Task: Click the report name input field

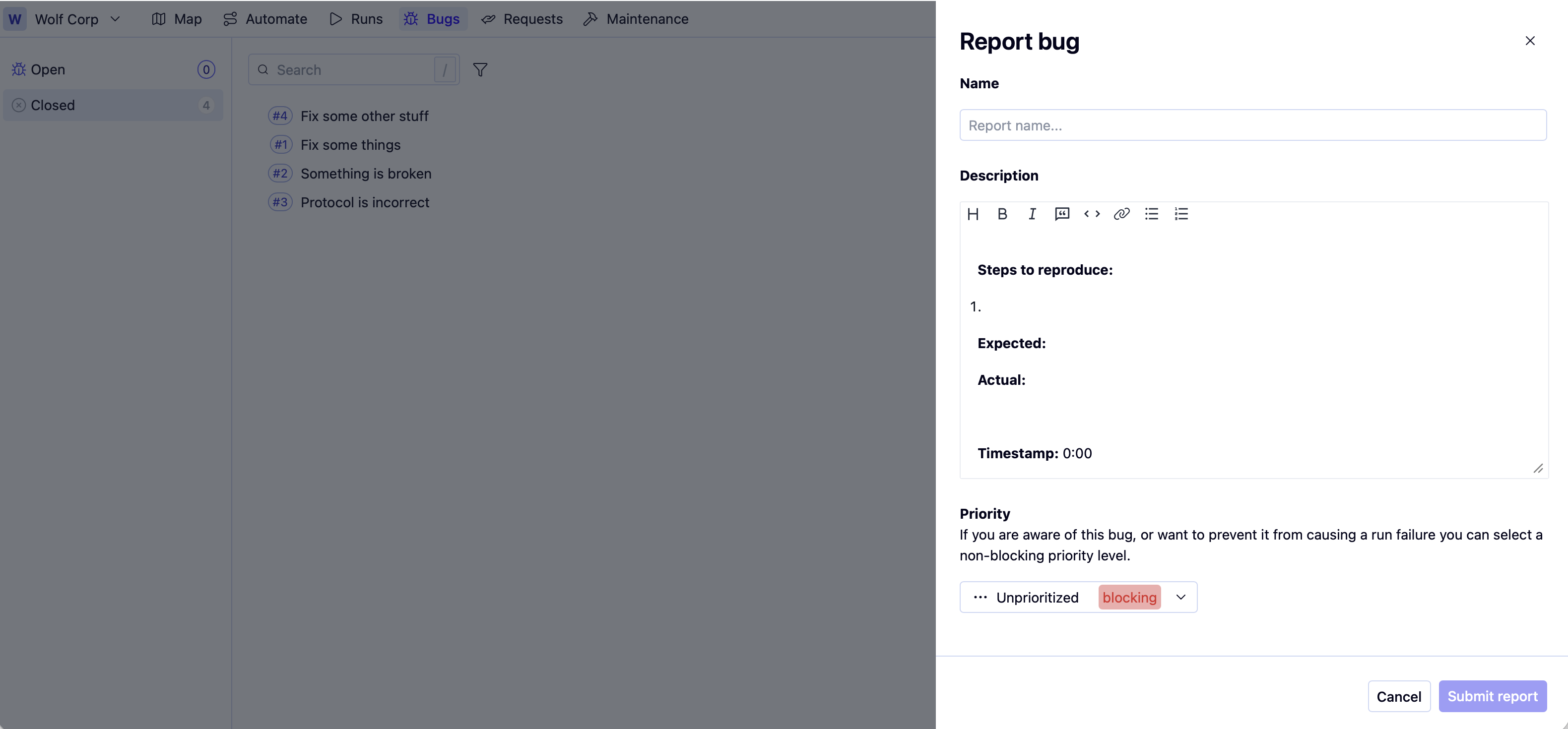Action: (1253, 125)
